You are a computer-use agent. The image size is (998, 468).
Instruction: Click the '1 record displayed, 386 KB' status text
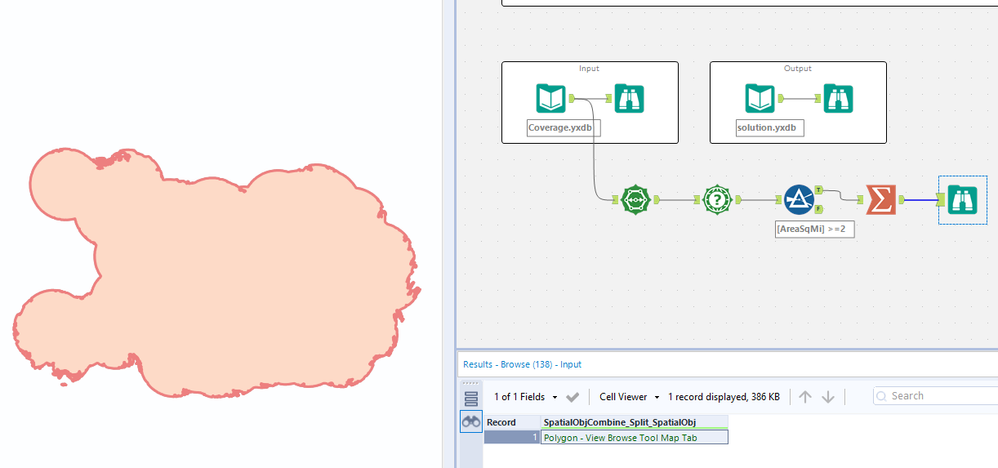724,397
